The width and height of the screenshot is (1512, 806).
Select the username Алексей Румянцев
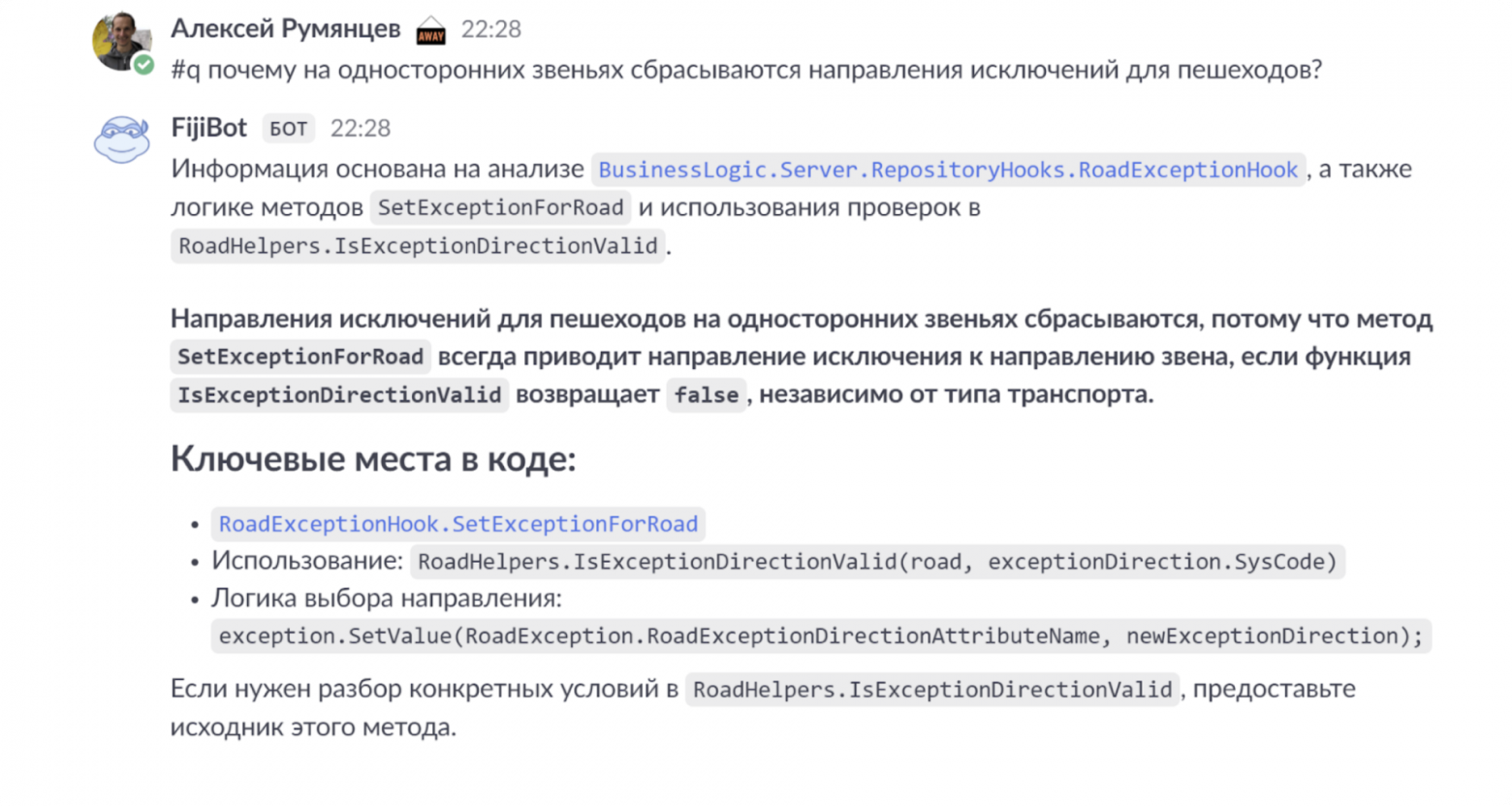coord(285,29)
